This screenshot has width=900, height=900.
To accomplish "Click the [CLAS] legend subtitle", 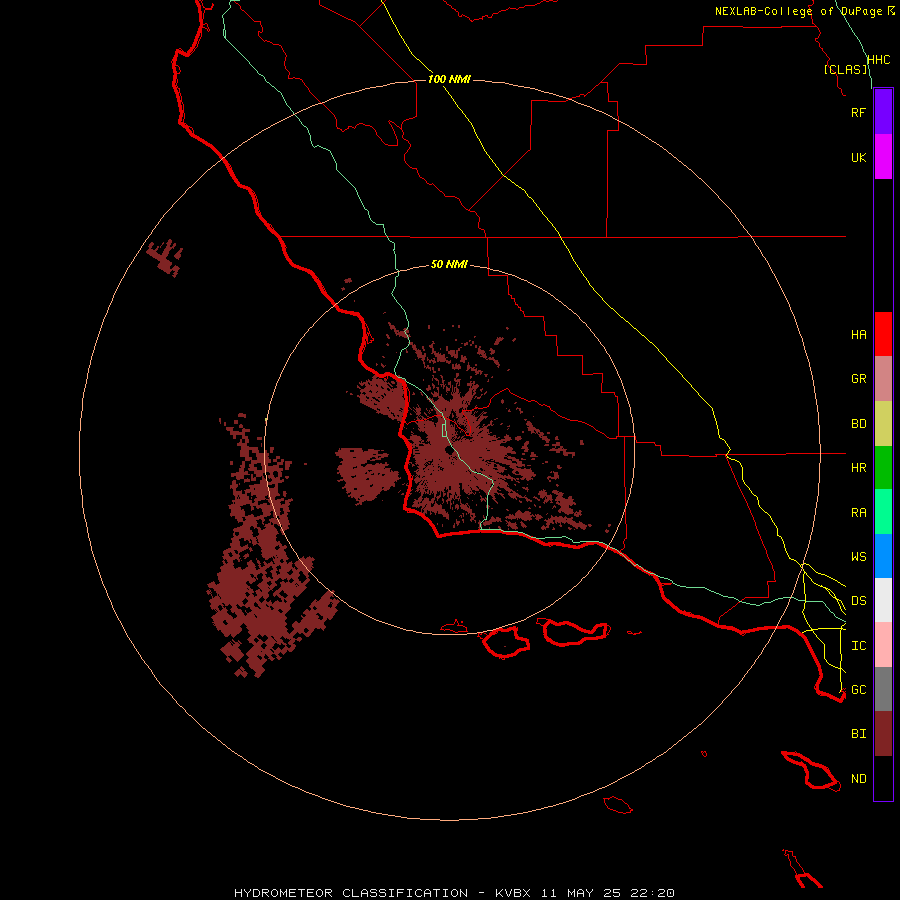I will tap(845, 69).
